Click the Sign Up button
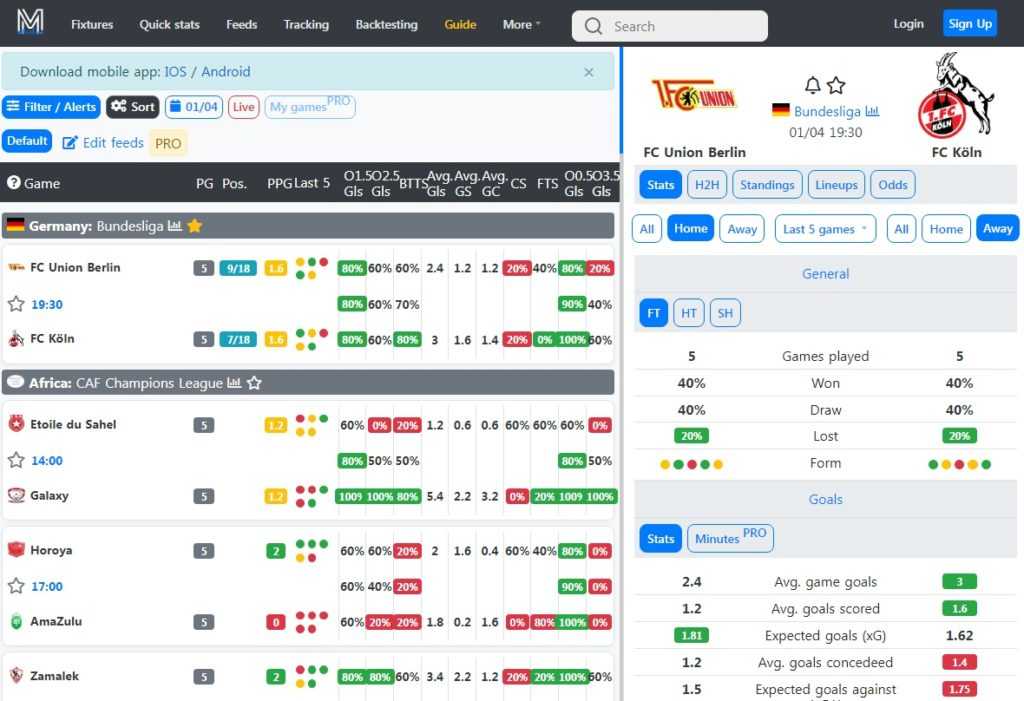 [969, 24]
